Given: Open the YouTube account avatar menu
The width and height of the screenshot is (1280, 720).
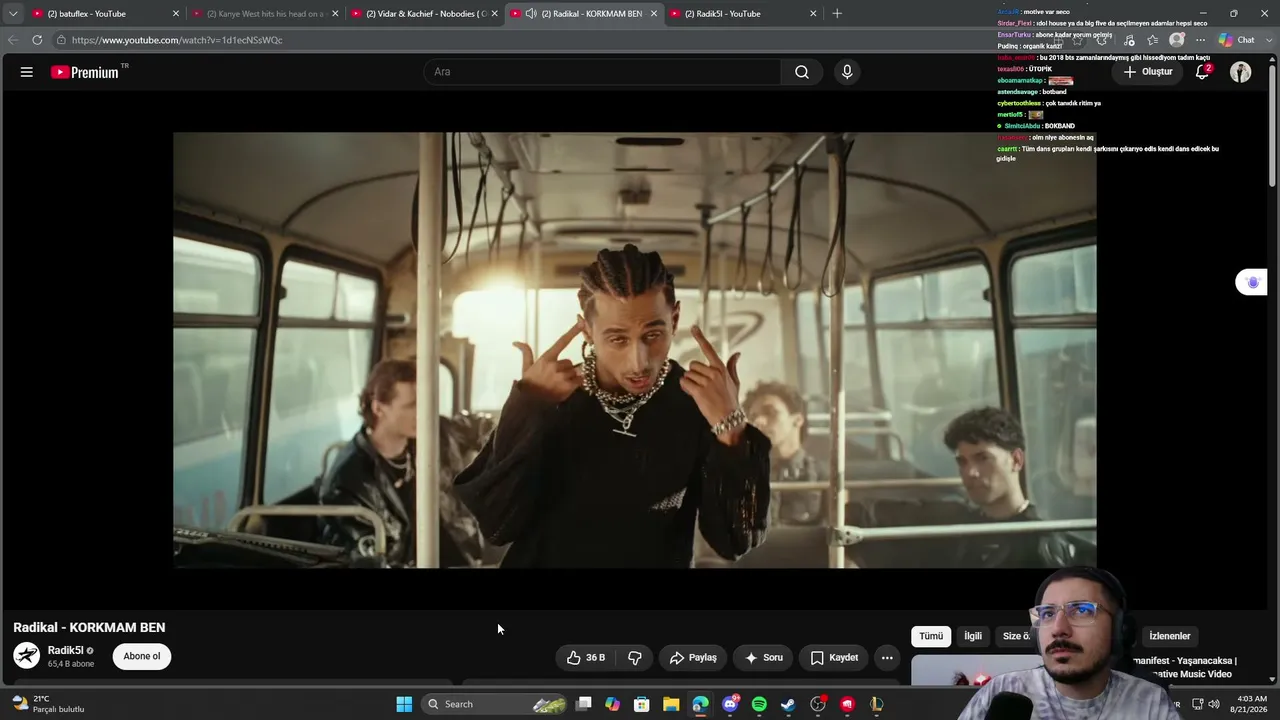Looking at the screenshot, I should tap(1241, 72).
